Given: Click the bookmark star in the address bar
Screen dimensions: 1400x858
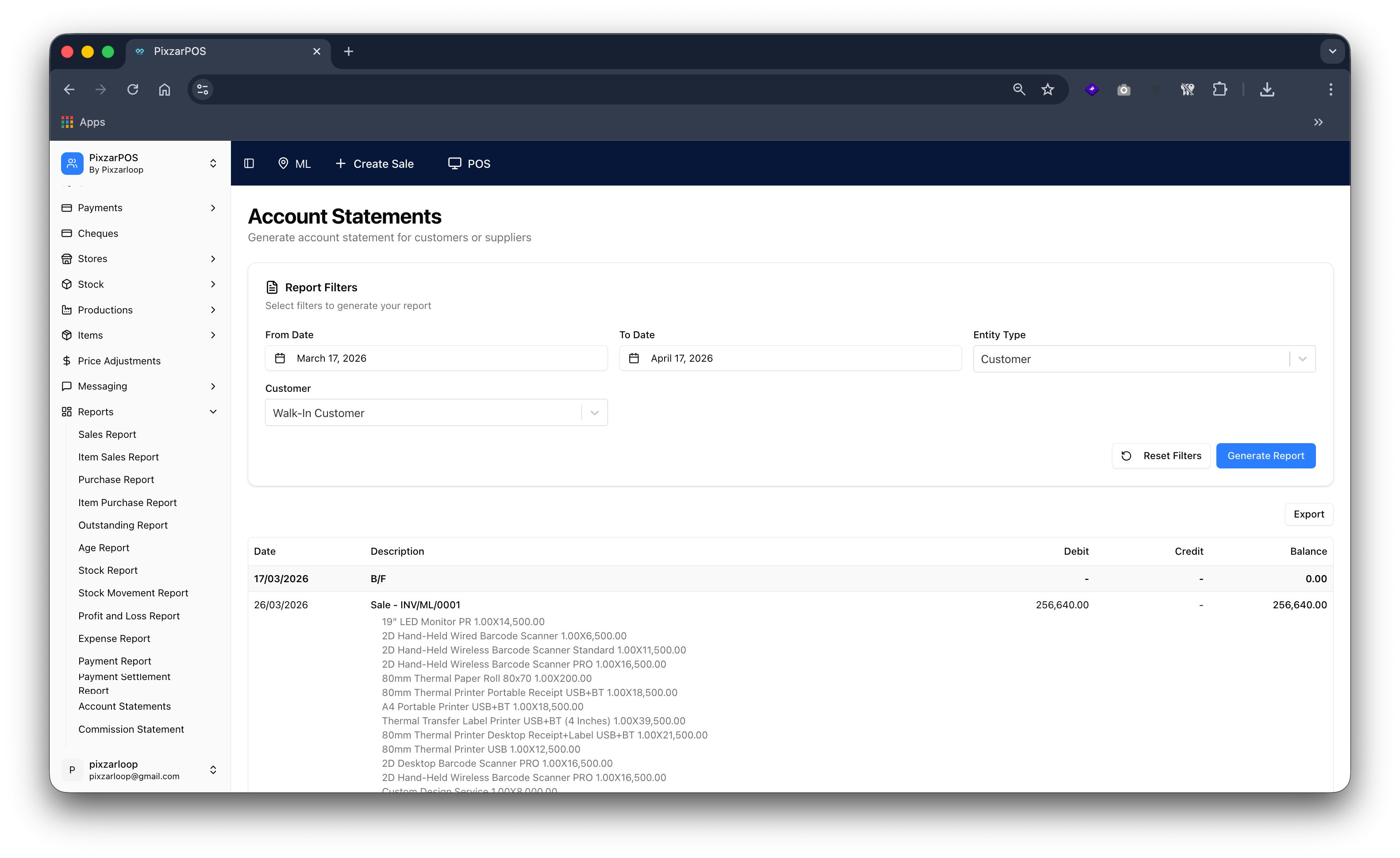Looking at the screenshot, I should click(x=1047, y=89).
